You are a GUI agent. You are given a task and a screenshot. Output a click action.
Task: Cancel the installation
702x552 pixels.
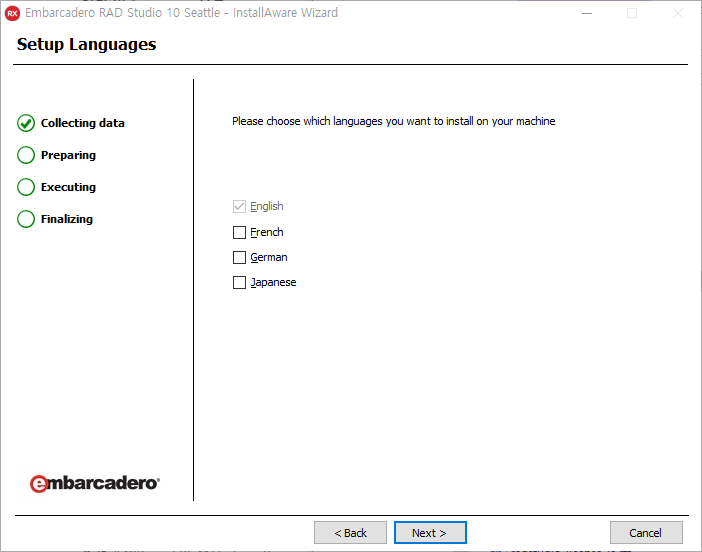(x=646, y=533)
